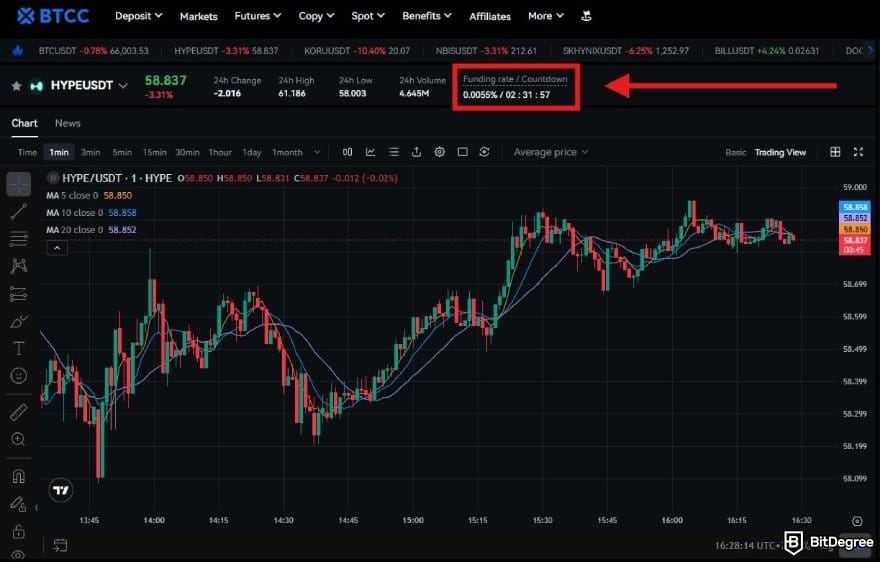The width and height of the screenshot is (880, 562).
Task: Open the list-style icon in chart toolbar
Action: [x=393, y=152]
